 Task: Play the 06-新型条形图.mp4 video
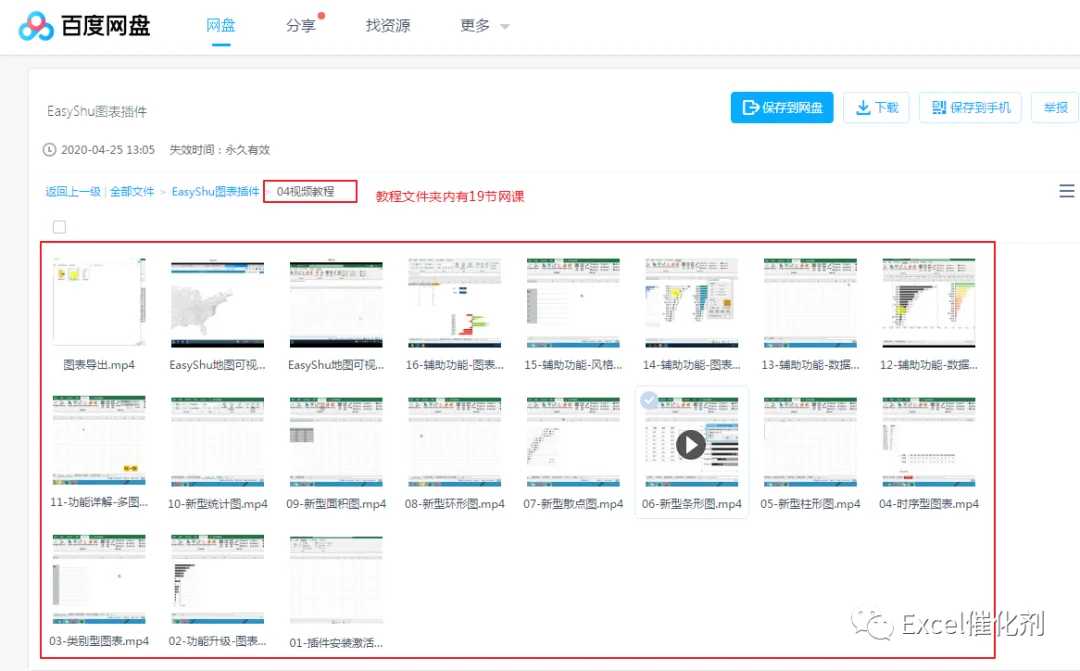point(691,444)
